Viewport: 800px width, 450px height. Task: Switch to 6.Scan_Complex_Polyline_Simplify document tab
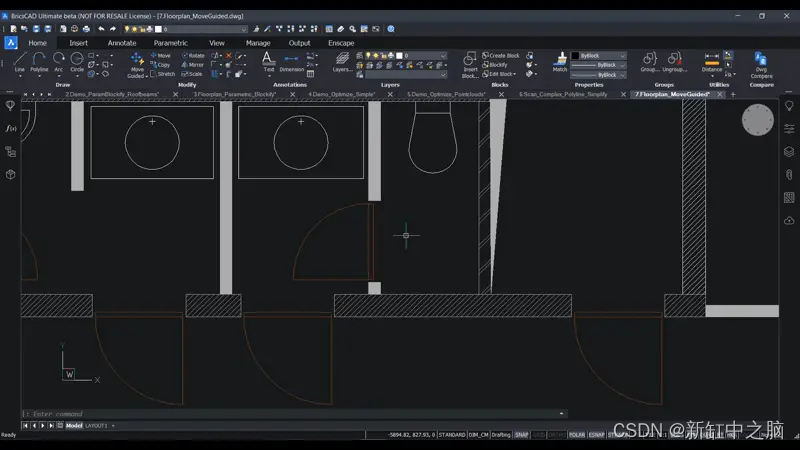click(x=563, y=94)
